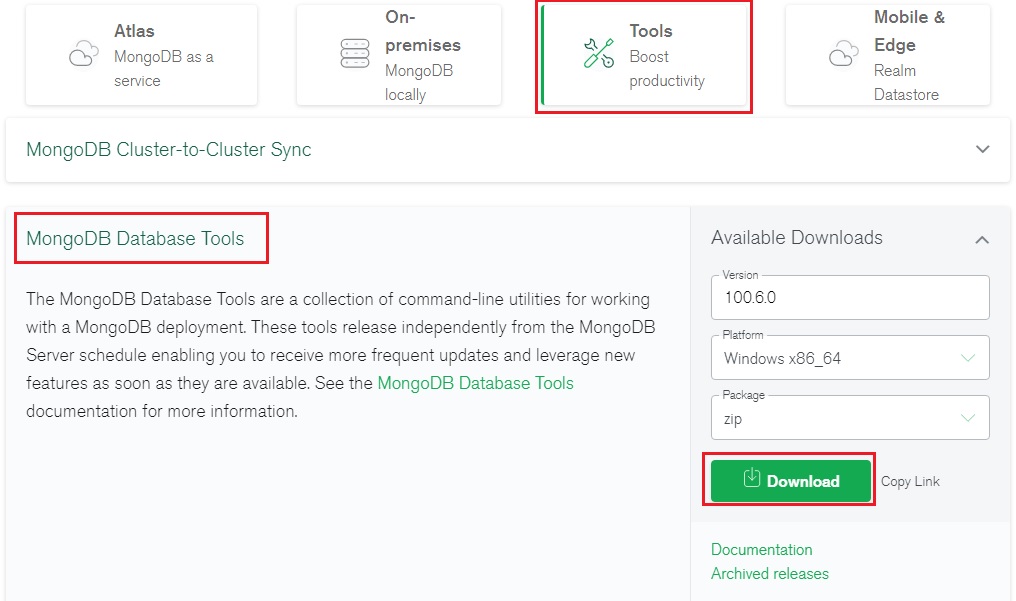Open the Atlas MongoDB as a service tab
This screenshot has width=1016, height=601.
tap(141, 55)
